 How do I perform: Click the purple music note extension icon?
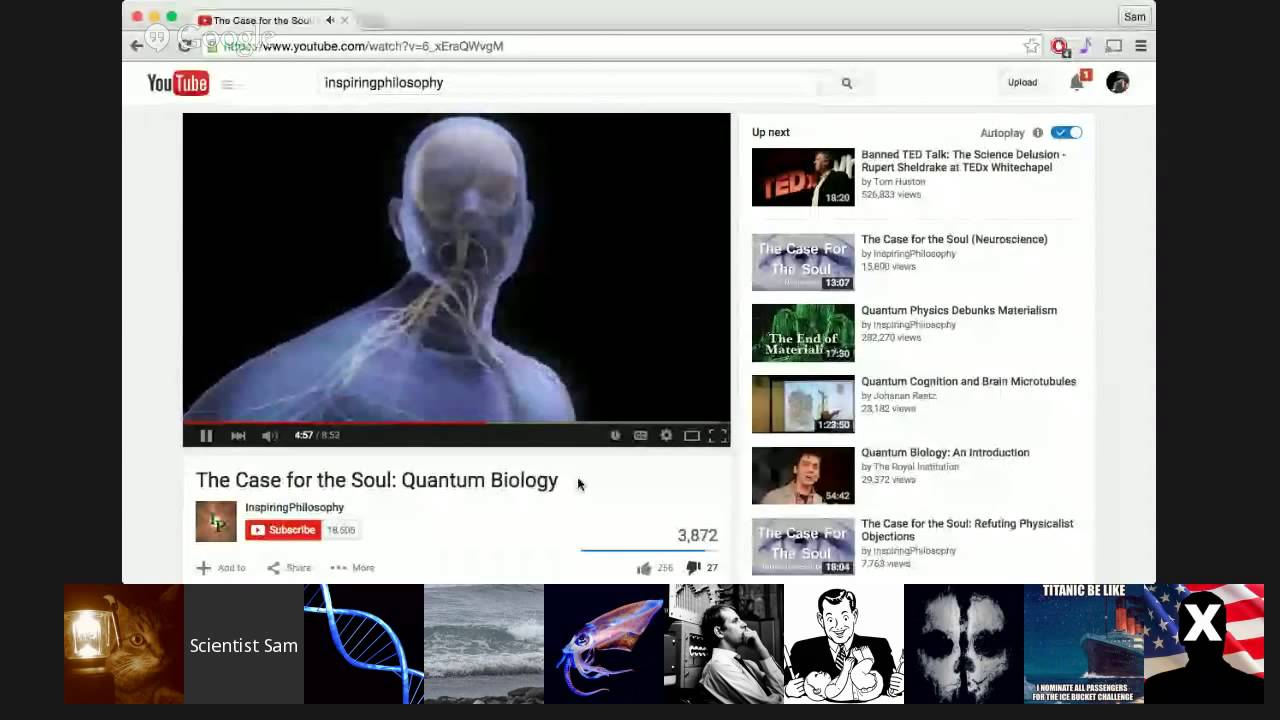coord(1086,46)
